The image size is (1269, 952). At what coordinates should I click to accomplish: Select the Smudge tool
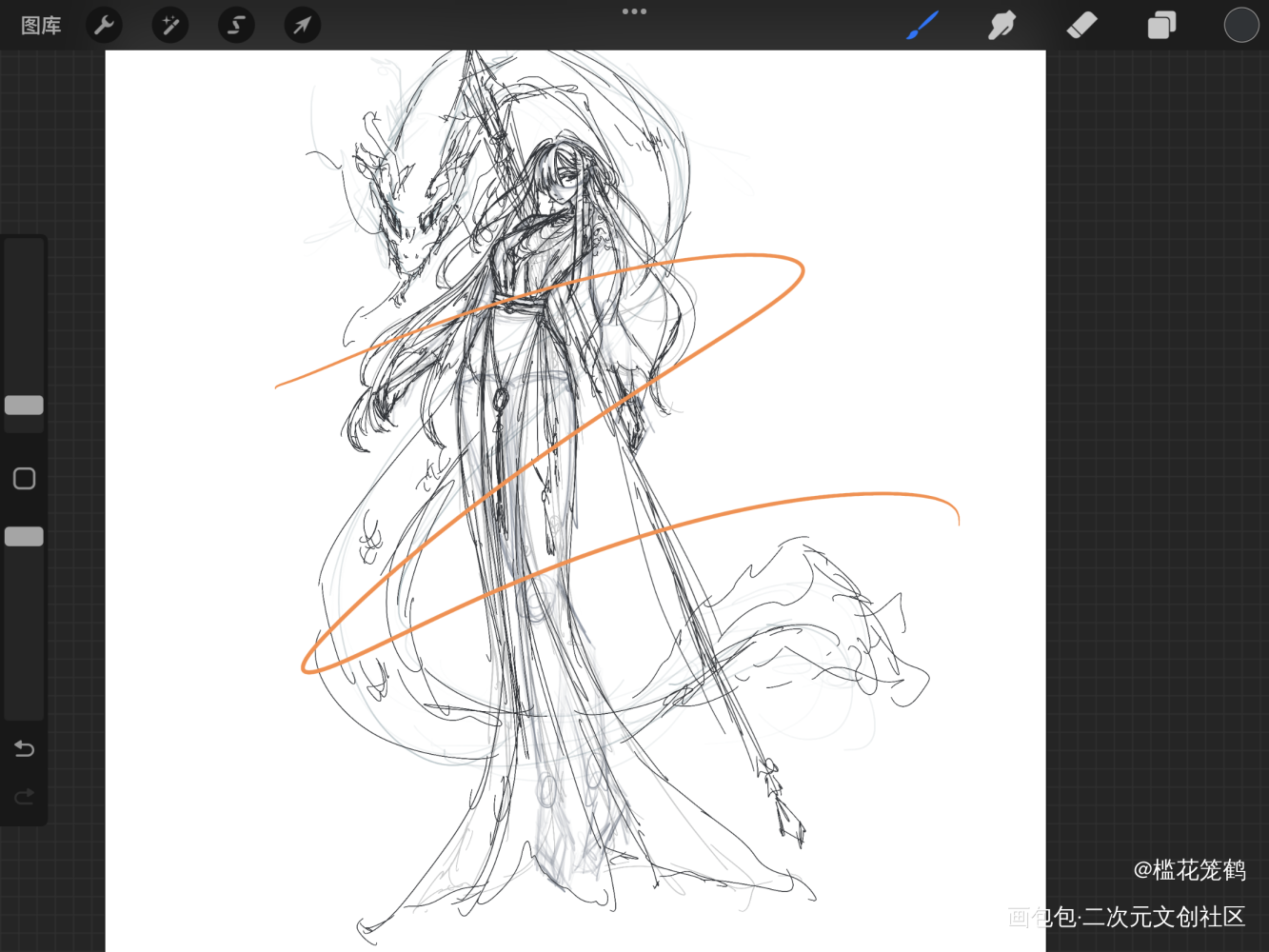point(1001,26)
